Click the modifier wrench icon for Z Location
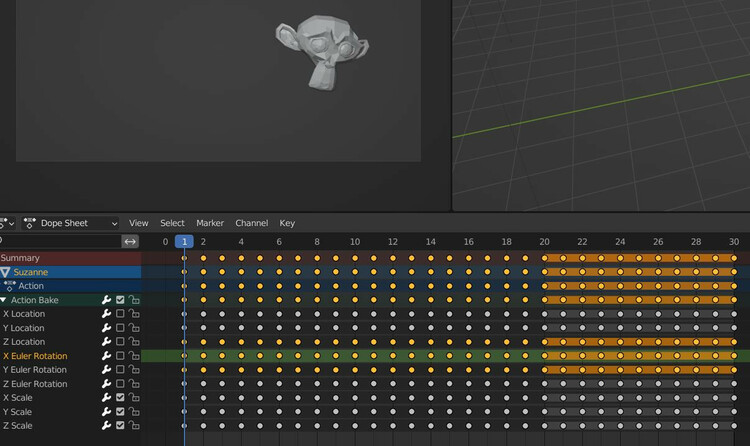 click(x=106, y=342)
